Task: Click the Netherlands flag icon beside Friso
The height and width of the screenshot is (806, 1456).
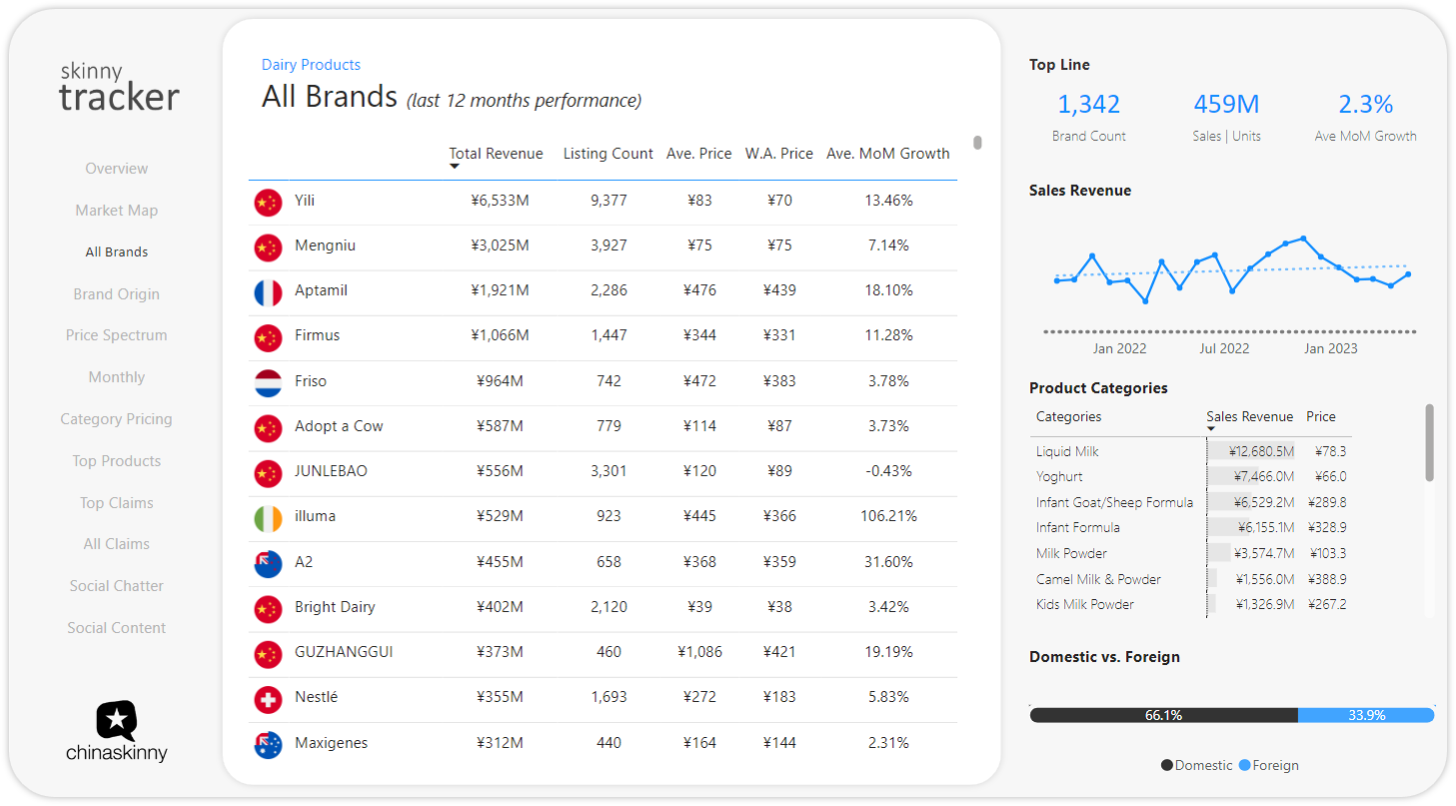Action: point(268,382)
